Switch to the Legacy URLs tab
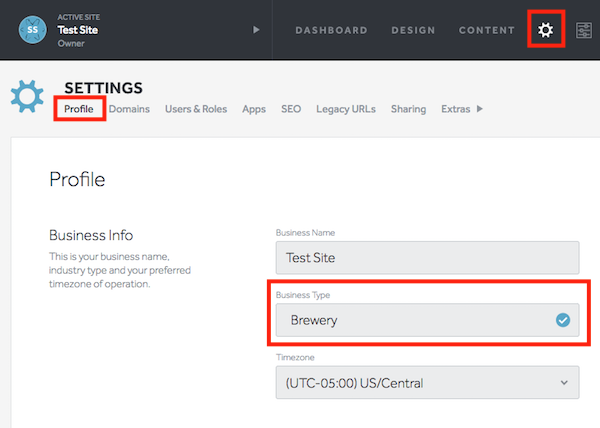The image size is (600, 428). pos(346,109)
